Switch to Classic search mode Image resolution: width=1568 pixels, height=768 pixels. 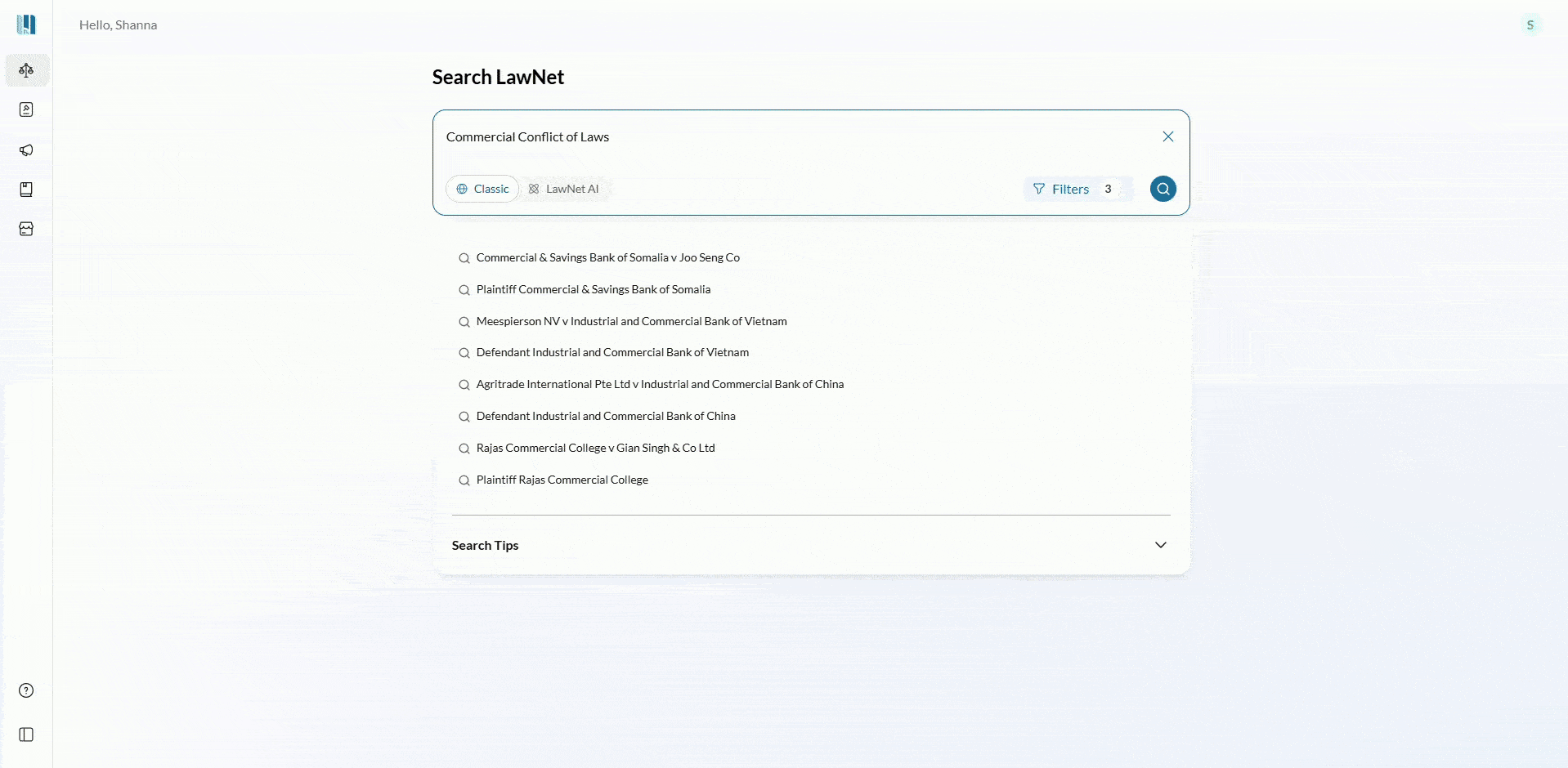pos(482,189)
